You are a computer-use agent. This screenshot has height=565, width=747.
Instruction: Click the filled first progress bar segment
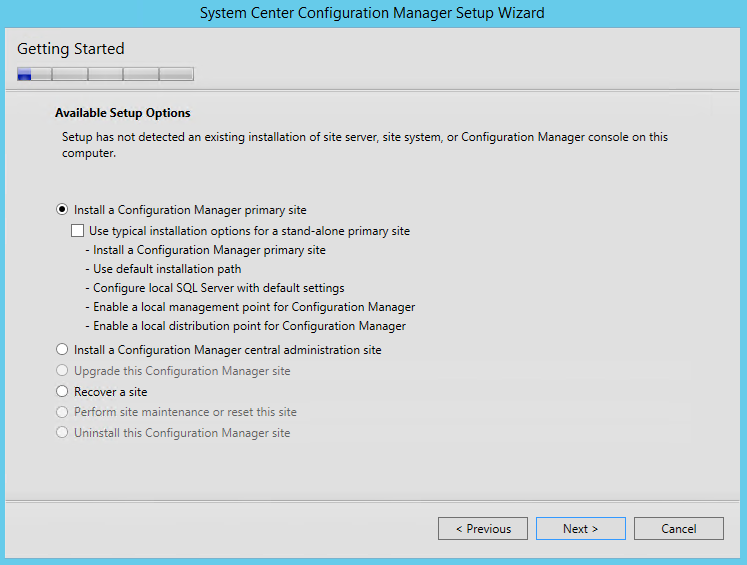coord(25,74)
